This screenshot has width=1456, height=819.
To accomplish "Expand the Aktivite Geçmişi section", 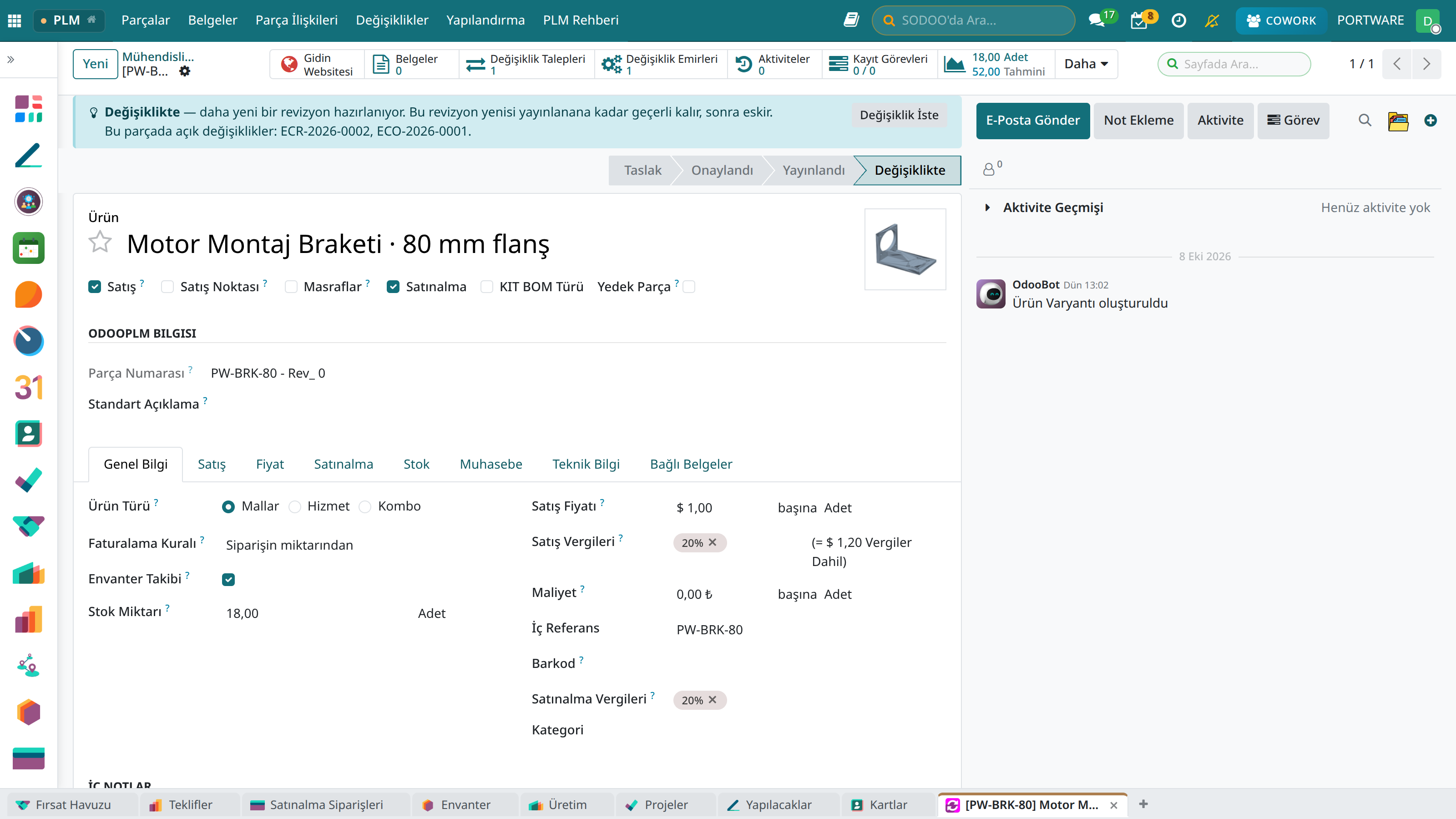I will pyautogui.click(x=1052, y=207).
